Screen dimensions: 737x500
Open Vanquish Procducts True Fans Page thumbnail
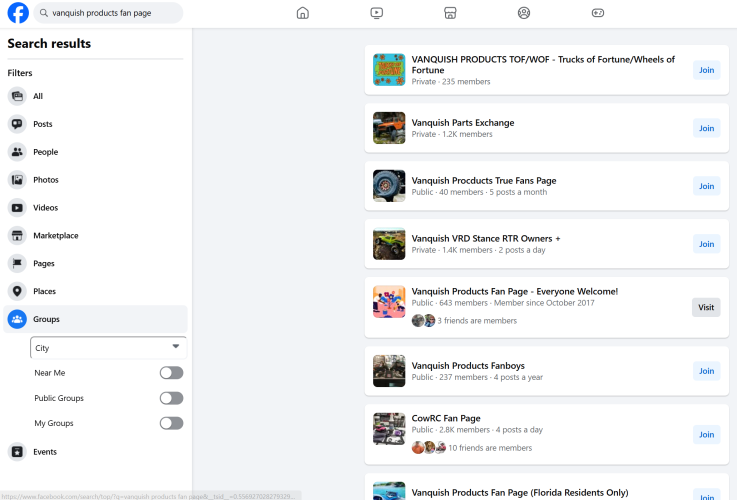389,186
